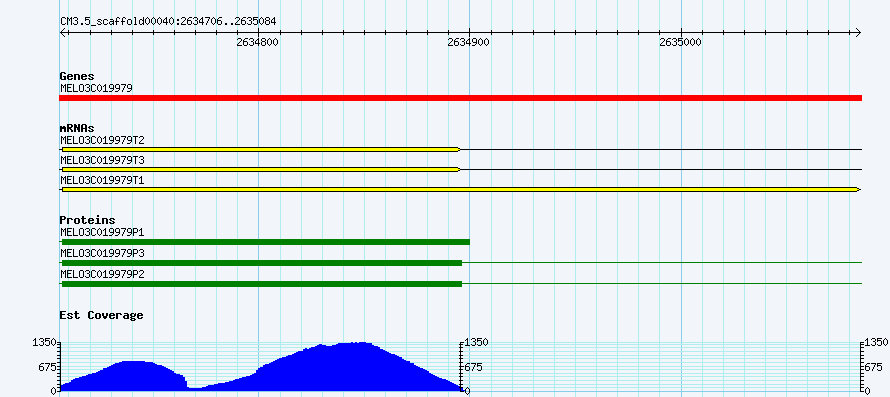The height and width of the screenshot is (397, 890).
Task: Click the 2635000 ruler position label
Action: pos(681,42)
